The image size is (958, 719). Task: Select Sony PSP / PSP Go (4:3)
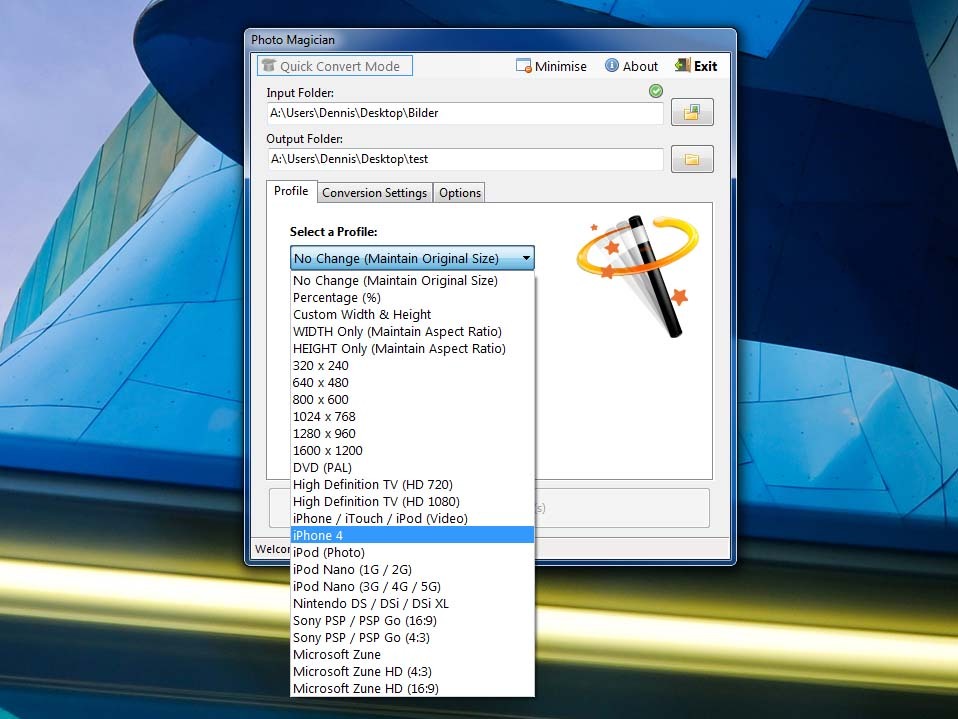point(412,638)
